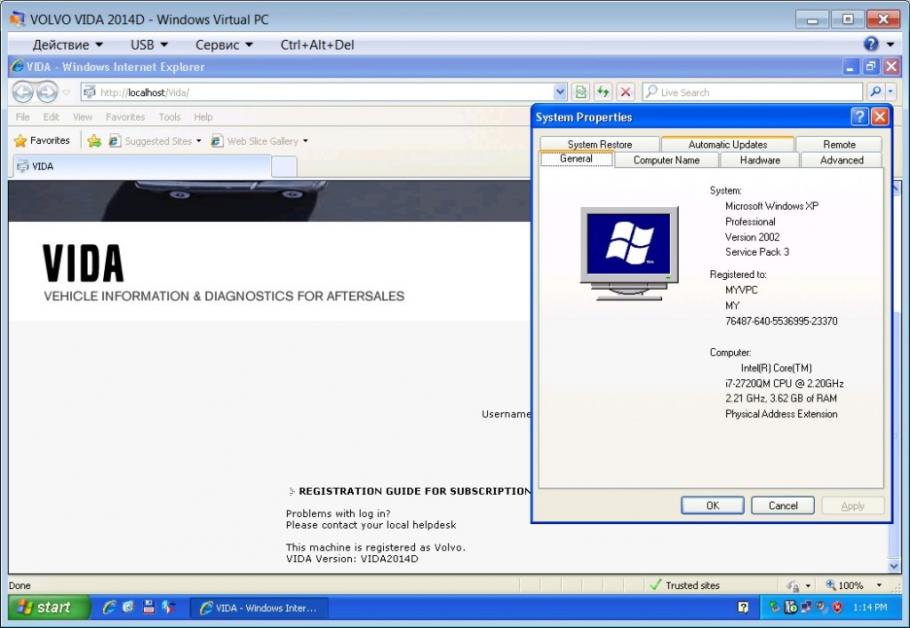
Task: Click the security lock icon in the IE status bar
Action: click(793, 585)
